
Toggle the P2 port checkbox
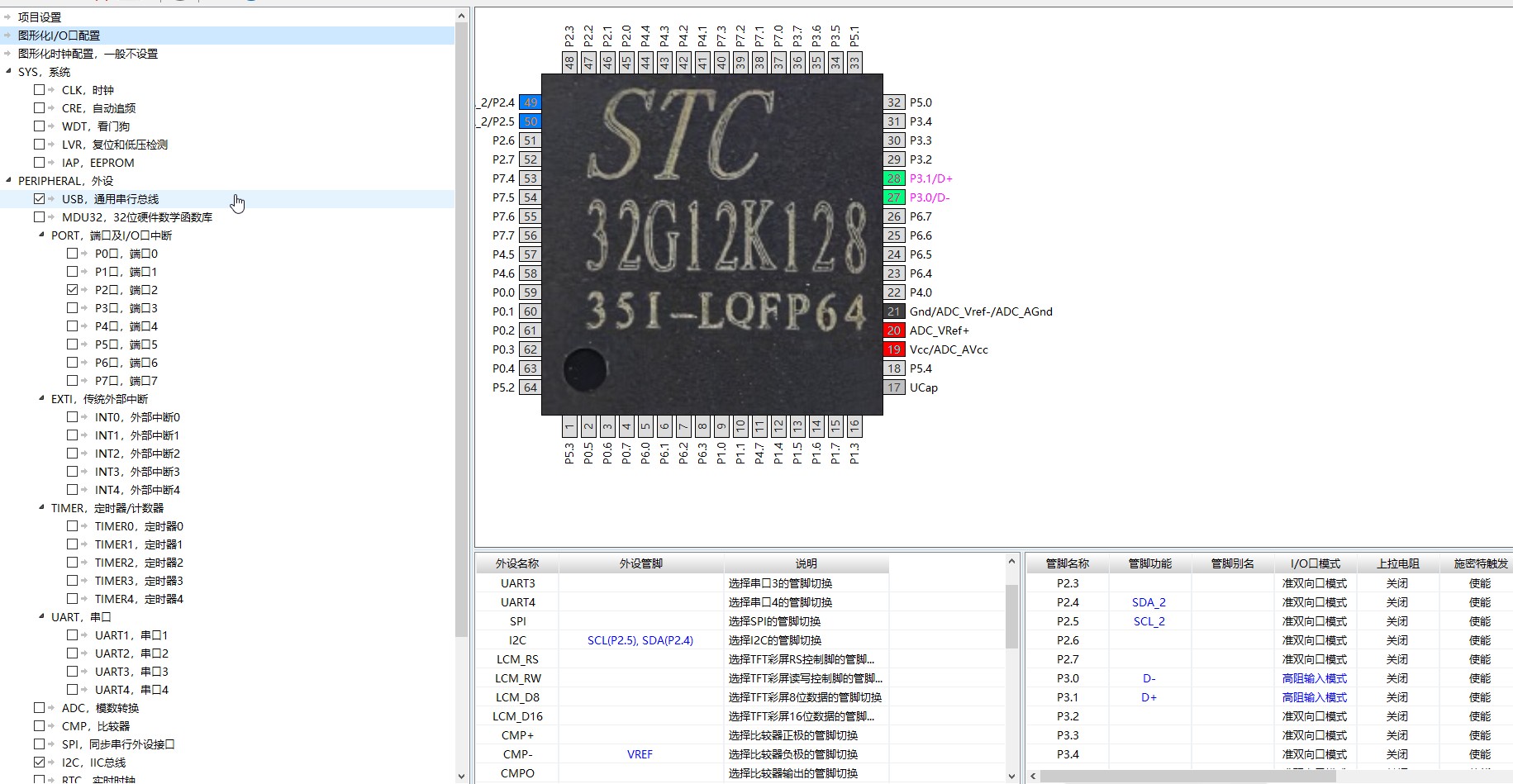(x=73, y=290)
